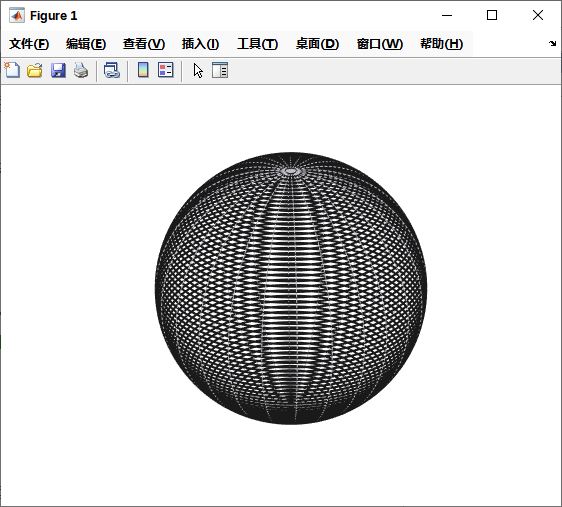
Task: Insert a colorbar using the toolbar icon
Action: point(143,70)
